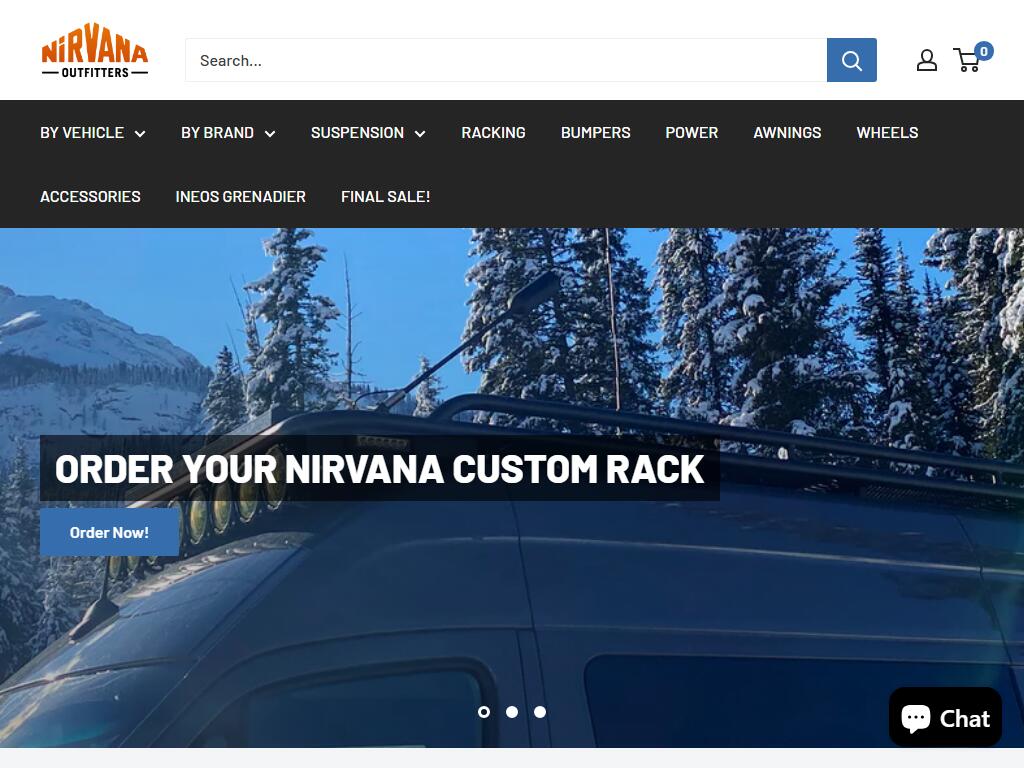Expand the By Vehicle dropdown
Image resolution: width=1024 pixels, height=768 pixels.
tap(93, 133)
